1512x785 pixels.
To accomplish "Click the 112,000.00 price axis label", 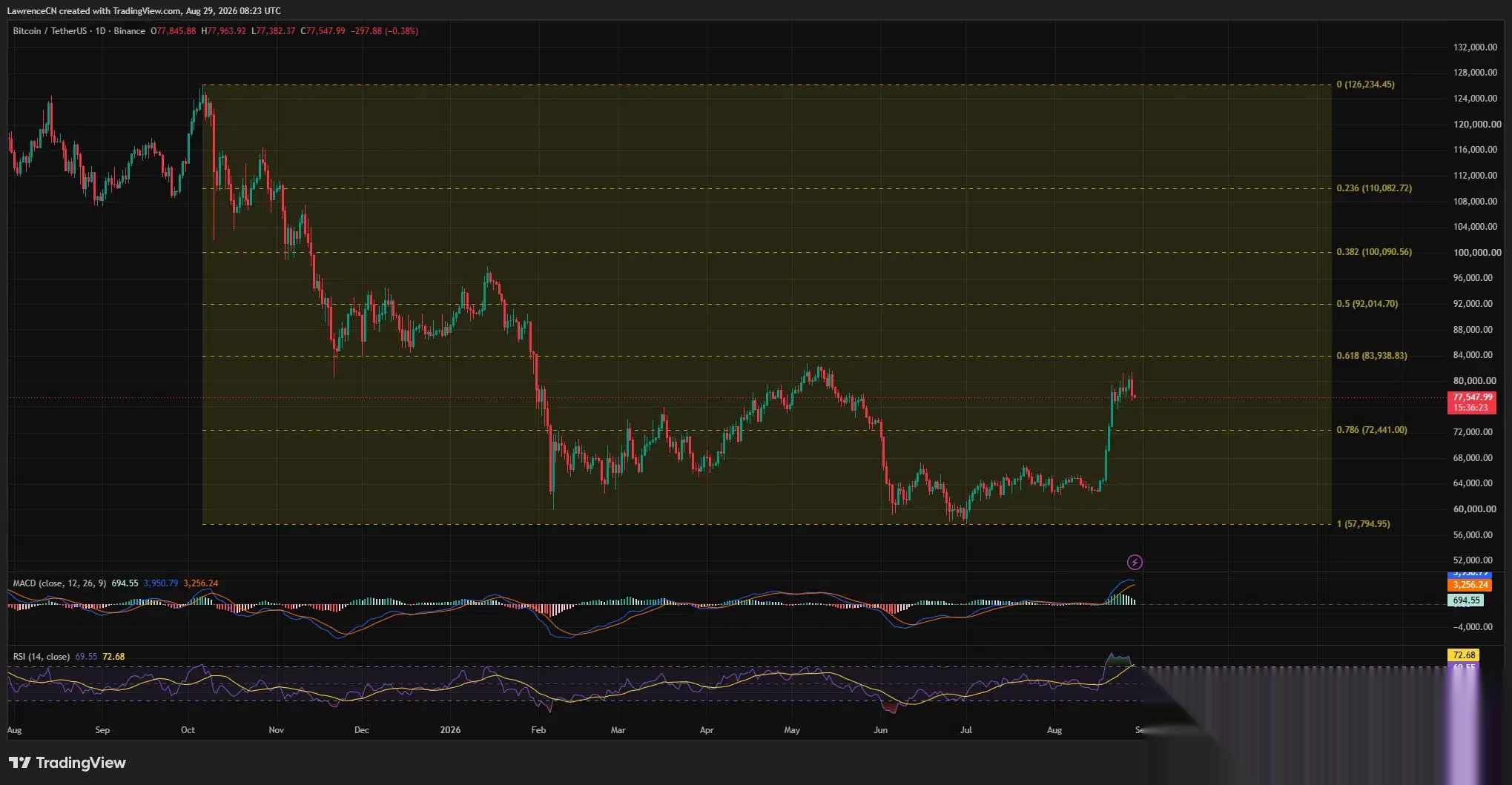I will tap(1475, 176).
